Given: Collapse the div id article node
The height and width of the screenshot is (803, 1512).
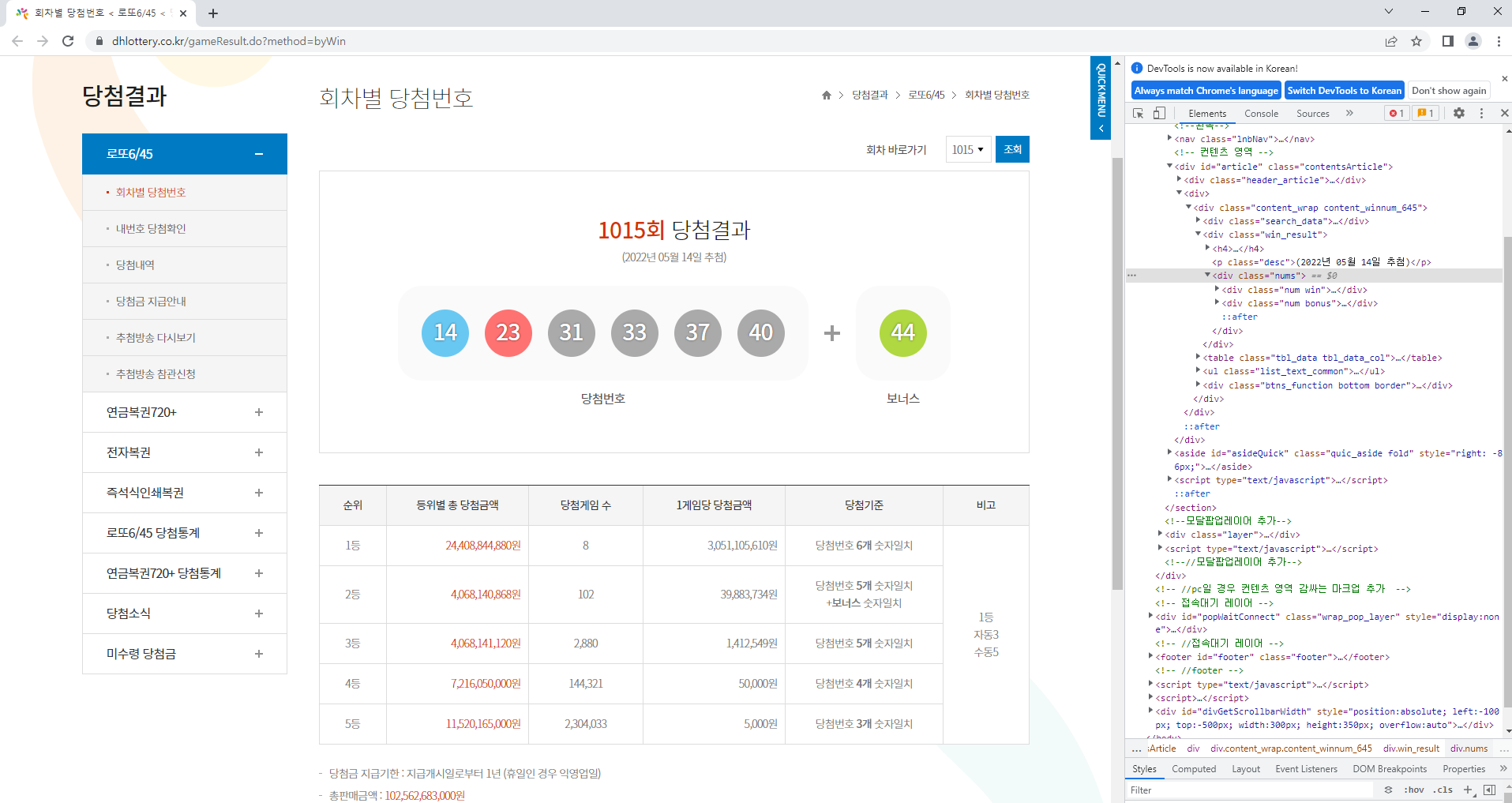Looking at the screenshot, I should tap(1169, 166).
